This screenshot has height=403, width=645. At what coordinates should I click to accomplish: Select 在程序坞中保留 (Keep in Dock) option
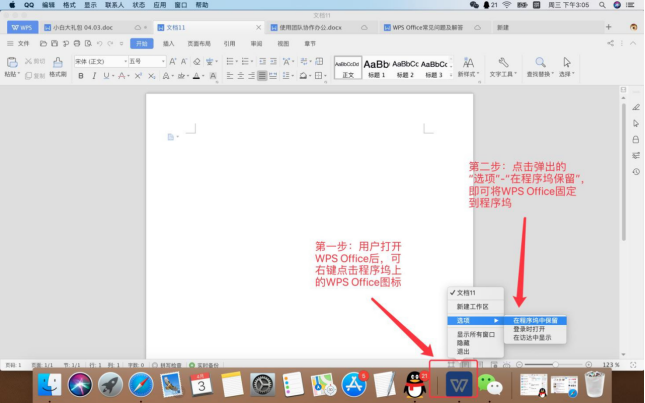[539, 320]
